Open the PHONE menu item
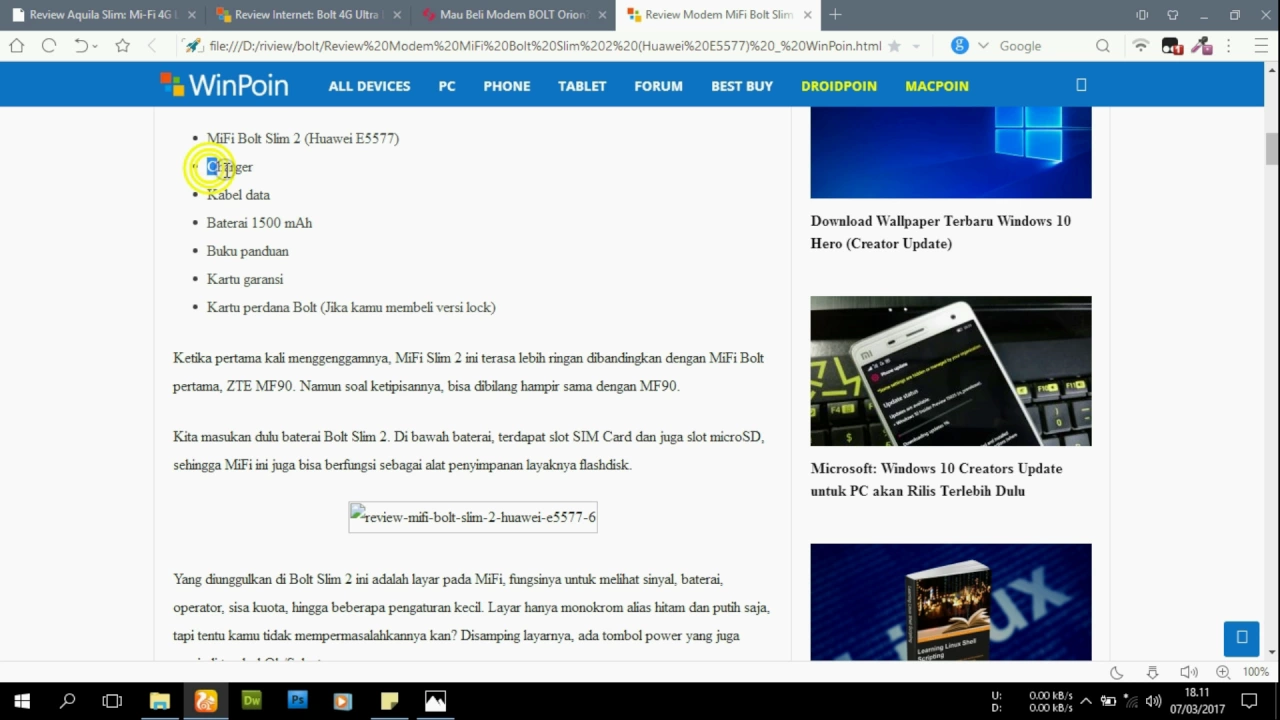This screenshot has width=1280, height=720. coord(507,86)
